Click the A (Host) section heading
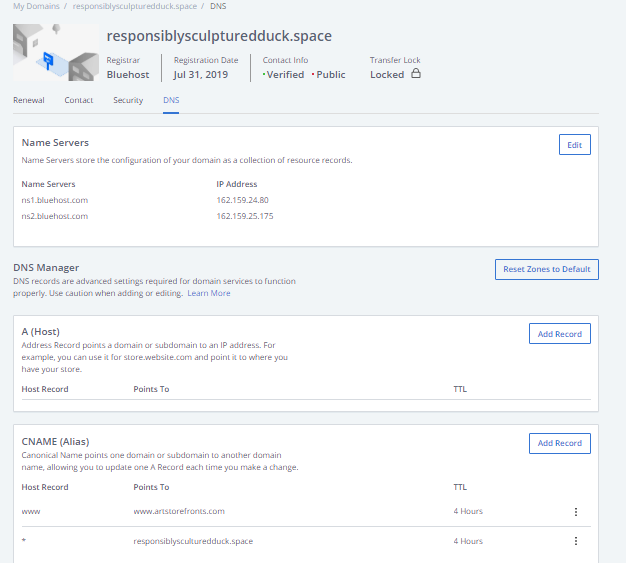 40,331
